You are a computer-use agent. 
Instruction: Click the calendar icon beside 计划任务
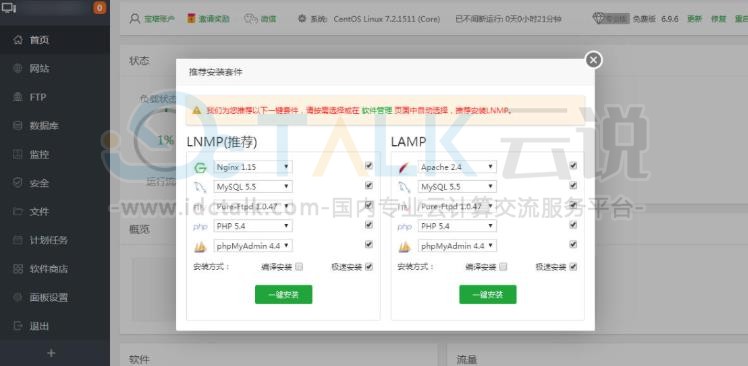coord(18,240)
